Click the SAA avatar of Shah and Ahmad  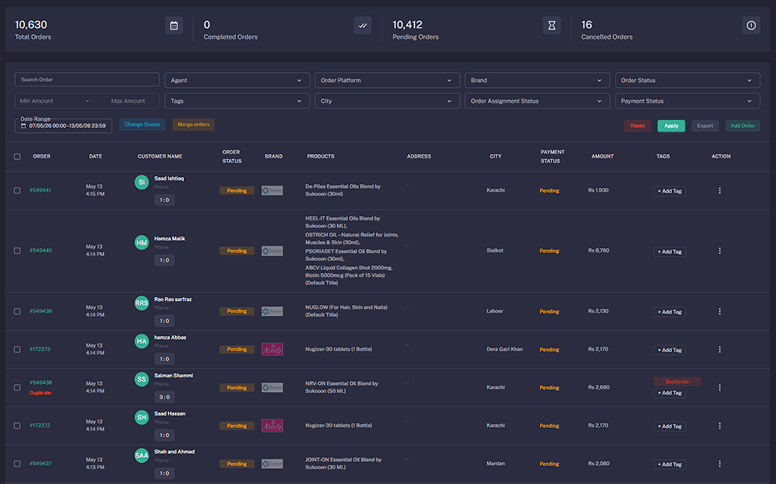(142, 455)
